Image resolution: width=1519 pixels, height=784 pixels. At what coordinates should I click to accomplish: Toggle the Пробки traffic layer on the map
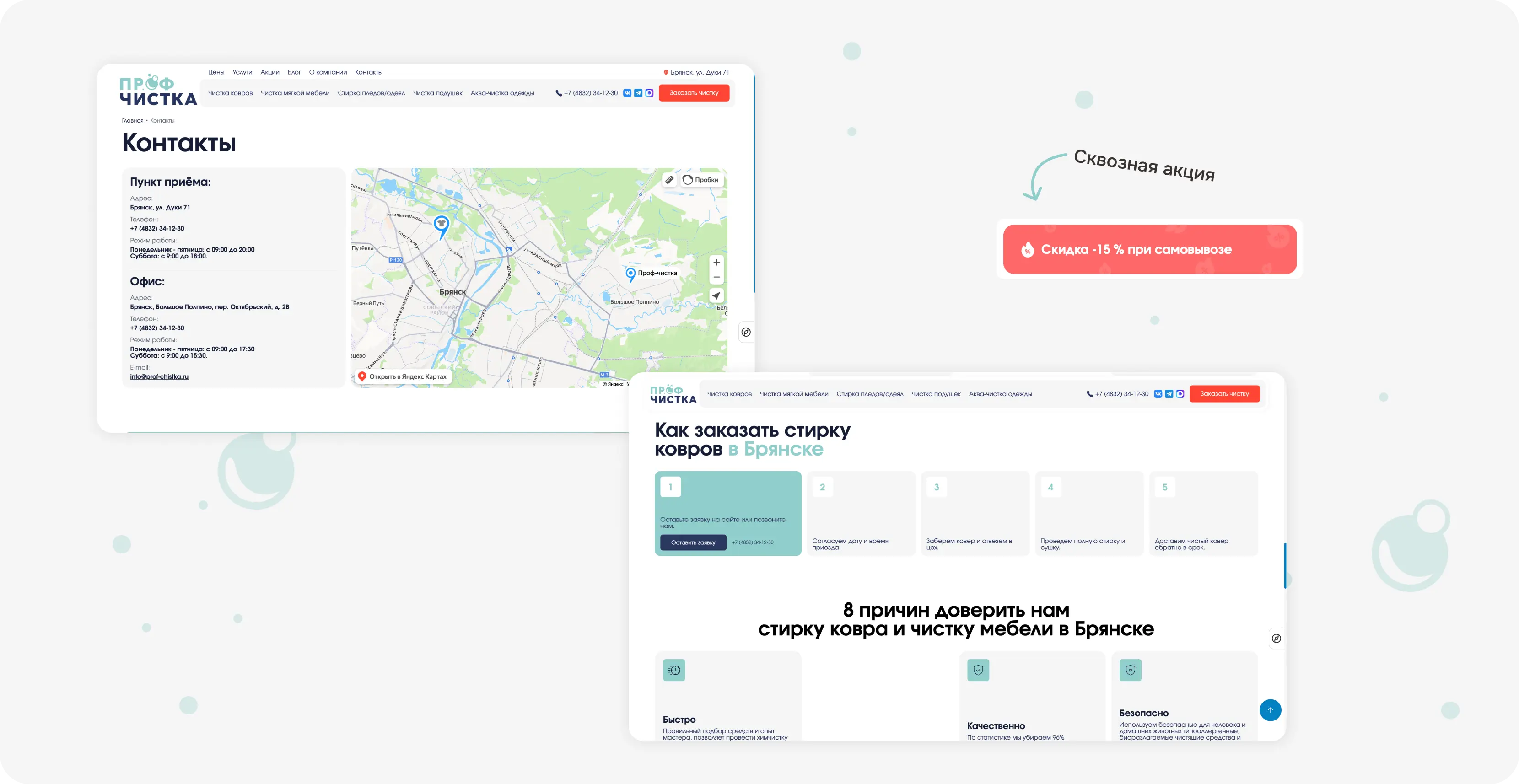701,180
